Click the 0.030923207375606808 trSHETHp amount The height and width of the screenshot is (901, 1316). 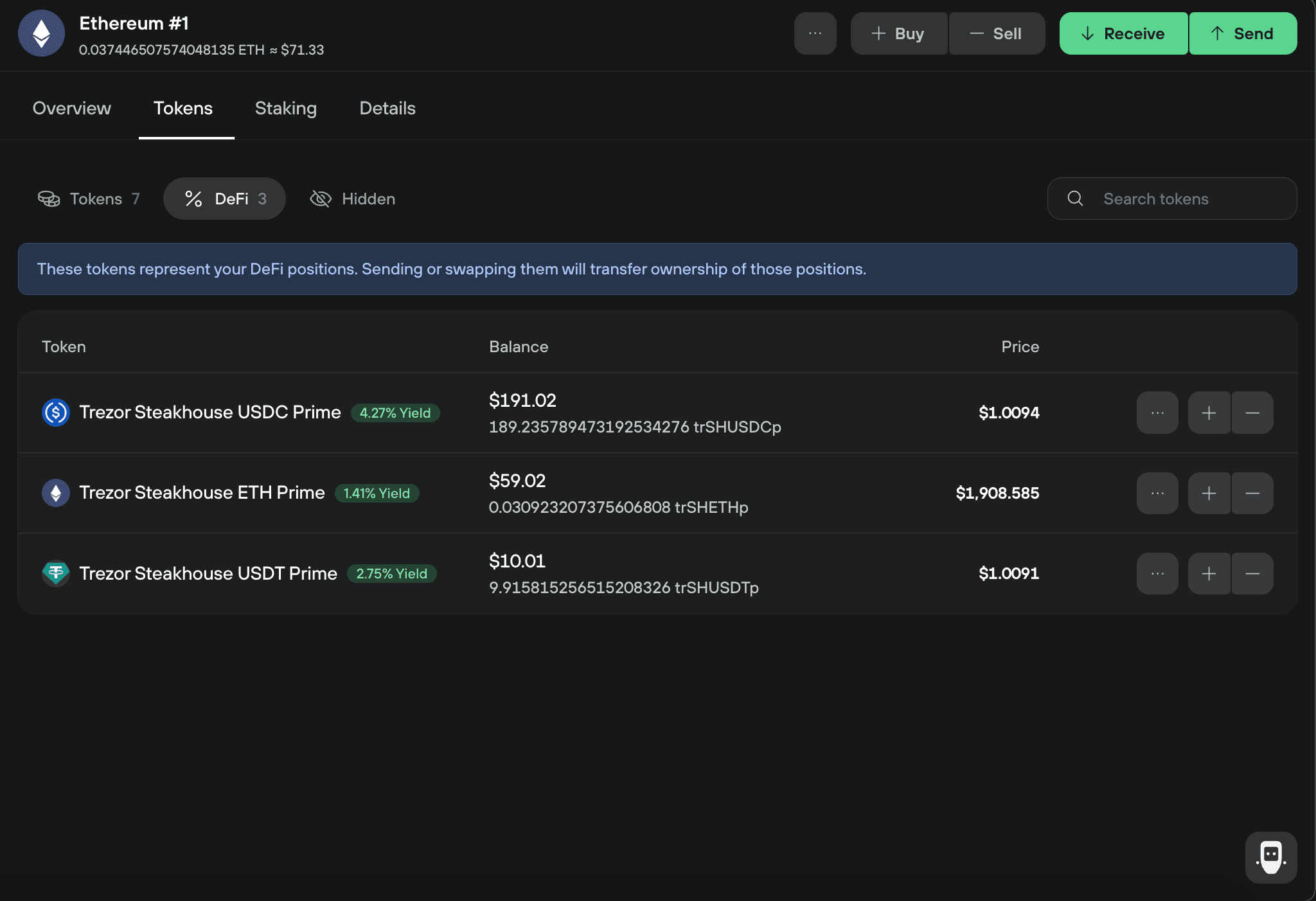tap(618, 507)
